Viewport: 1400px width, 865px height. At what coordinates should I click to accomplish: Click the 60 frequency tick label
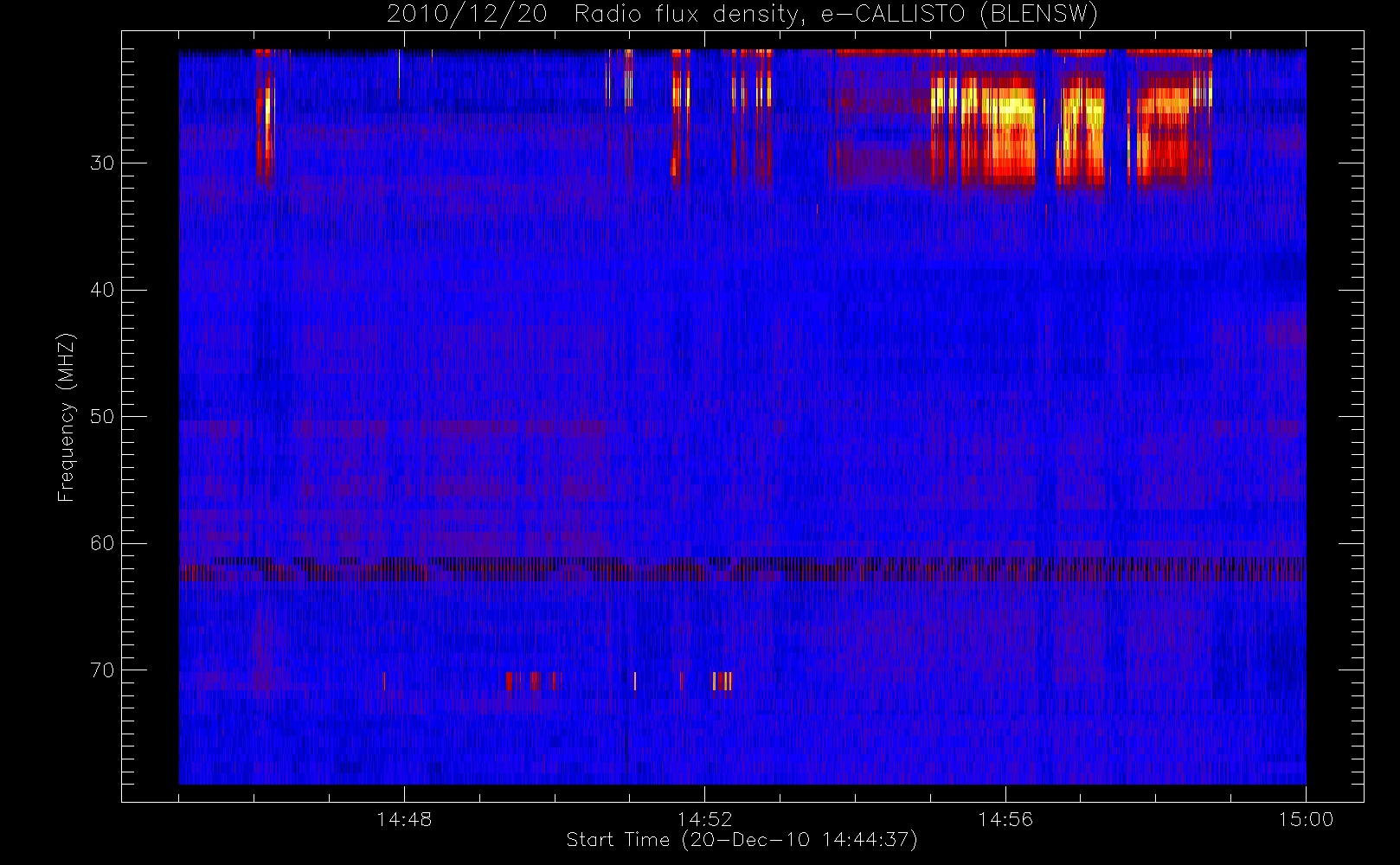(x=102, y=543)
